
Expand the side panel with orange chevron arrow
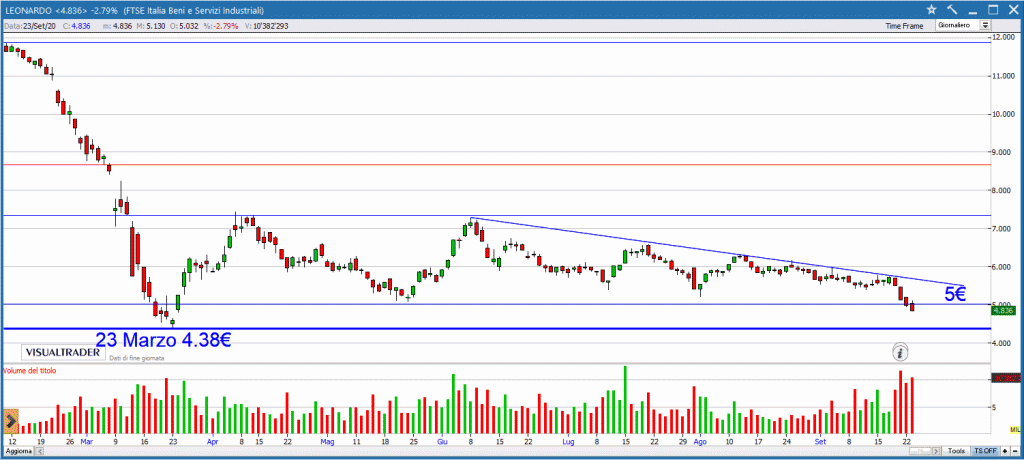pyautogui.click(x=11, y=421)
